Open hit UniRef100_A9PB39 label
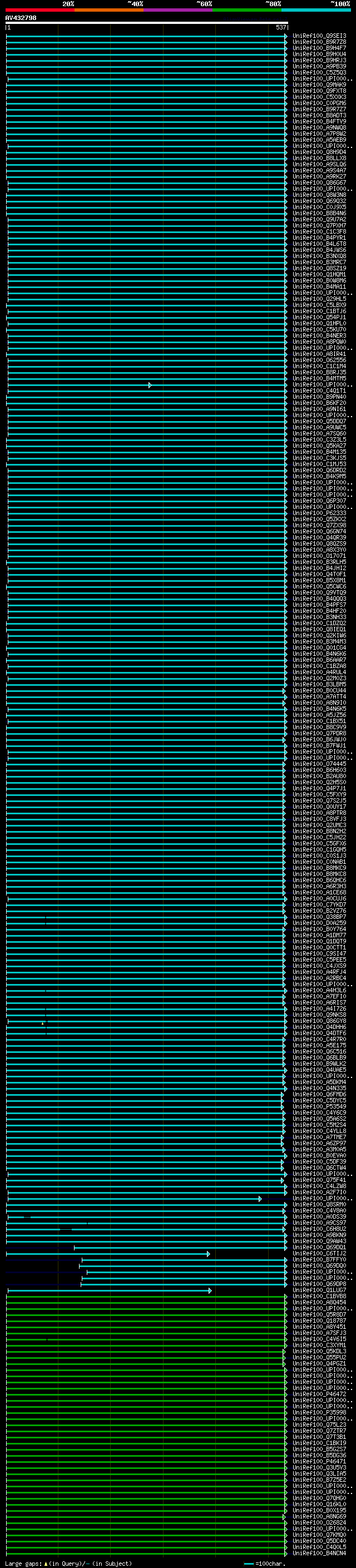The height and width of the screenshot is (1568, 356). coord(319,66)
